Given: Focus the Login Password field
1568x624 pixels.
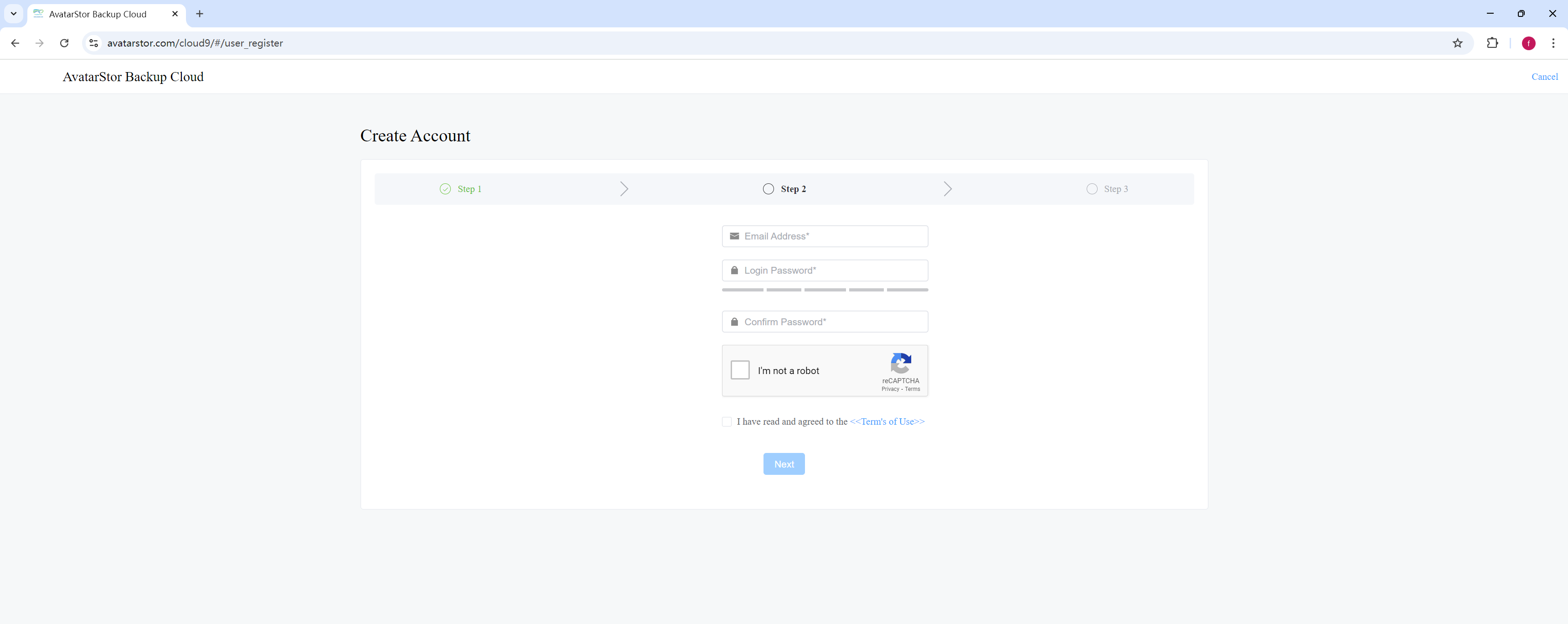Looking at the screenshot, I should point(825,270).
